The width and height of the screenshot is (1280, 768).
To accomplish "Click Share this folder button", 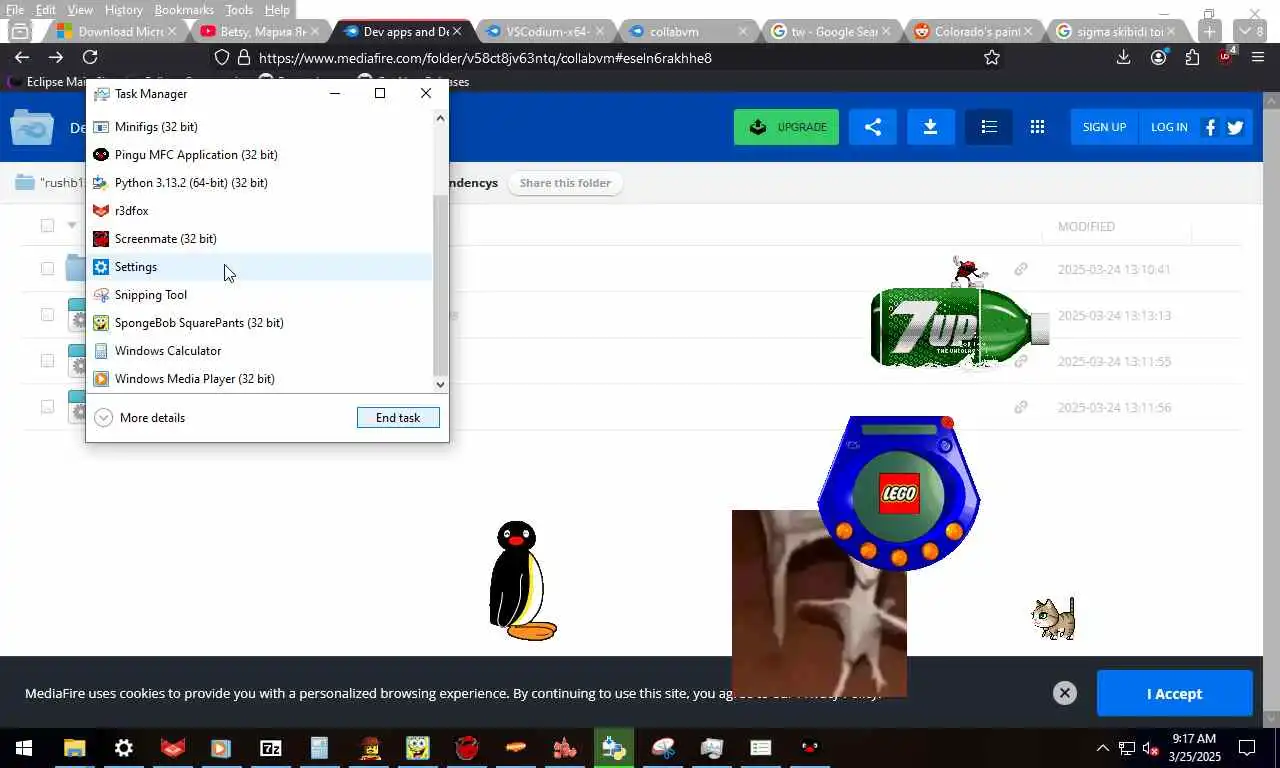I will click(x=565, y=183).
